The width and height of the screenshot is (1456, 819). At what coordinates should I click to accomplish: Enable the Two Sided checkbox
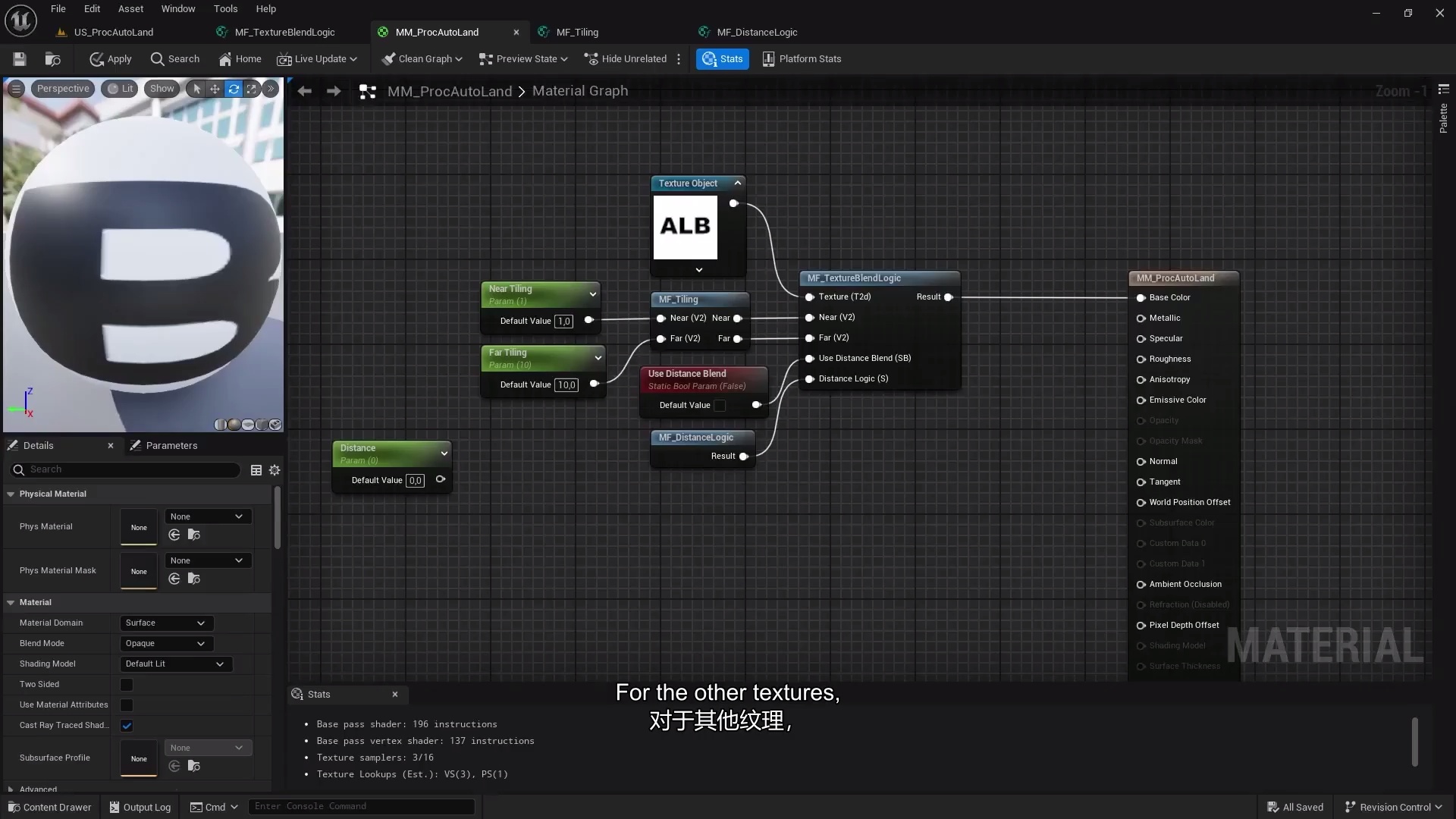pos(126,684)
